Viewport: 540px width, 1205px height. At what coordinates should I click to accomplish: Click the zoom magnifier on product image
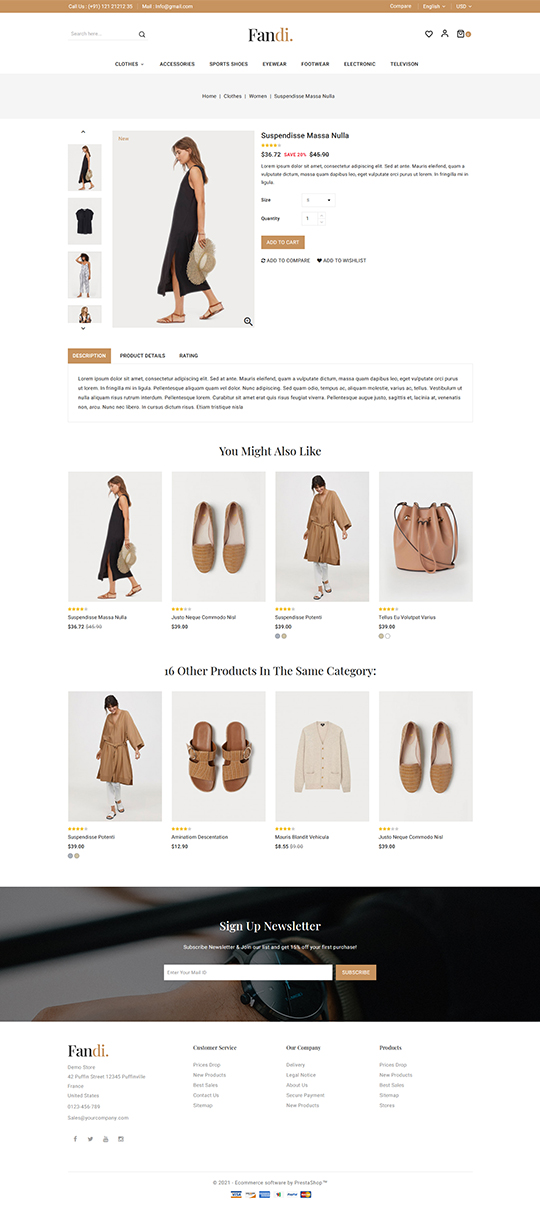pyautogui.click(x=248, y=321)
